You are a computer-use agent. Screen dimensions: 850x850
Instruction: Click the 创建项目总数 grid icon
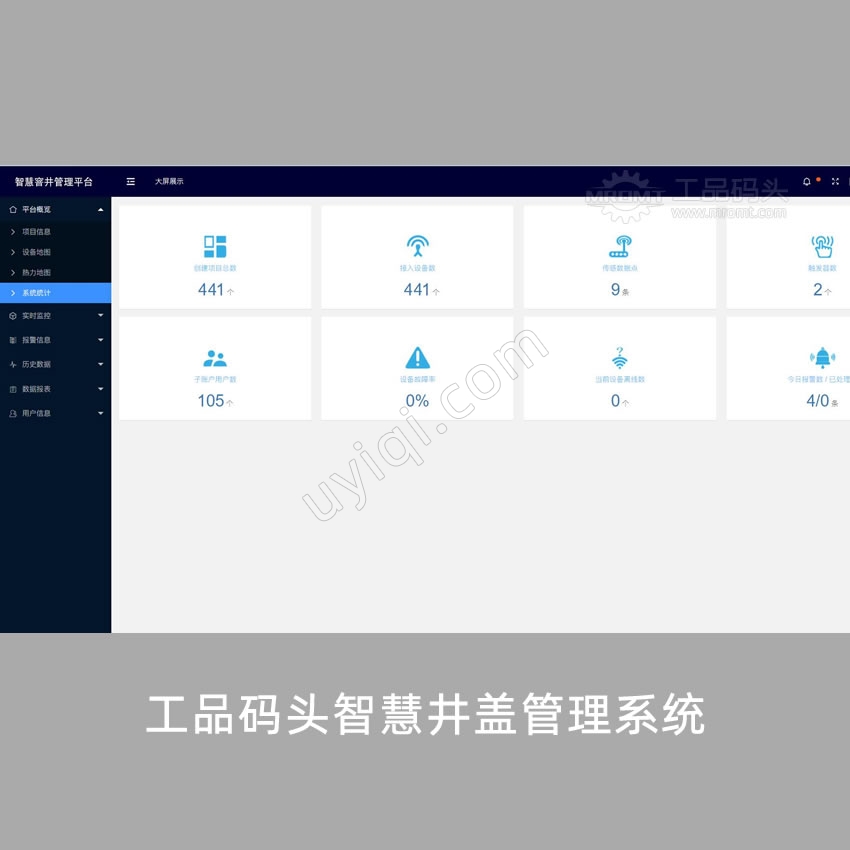tap(215, 247)
